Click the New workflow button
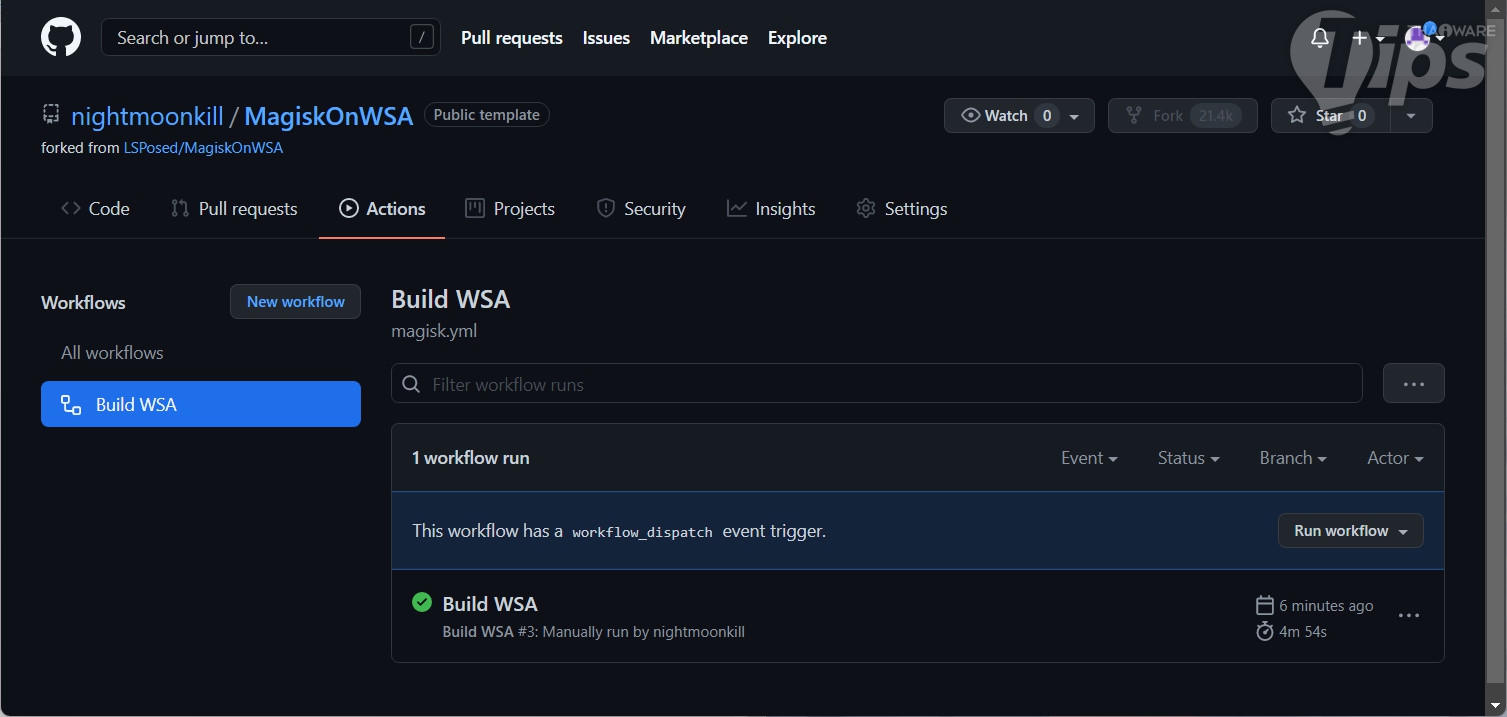The height and width of the screenshot is (717, 1507). [295, 302]
